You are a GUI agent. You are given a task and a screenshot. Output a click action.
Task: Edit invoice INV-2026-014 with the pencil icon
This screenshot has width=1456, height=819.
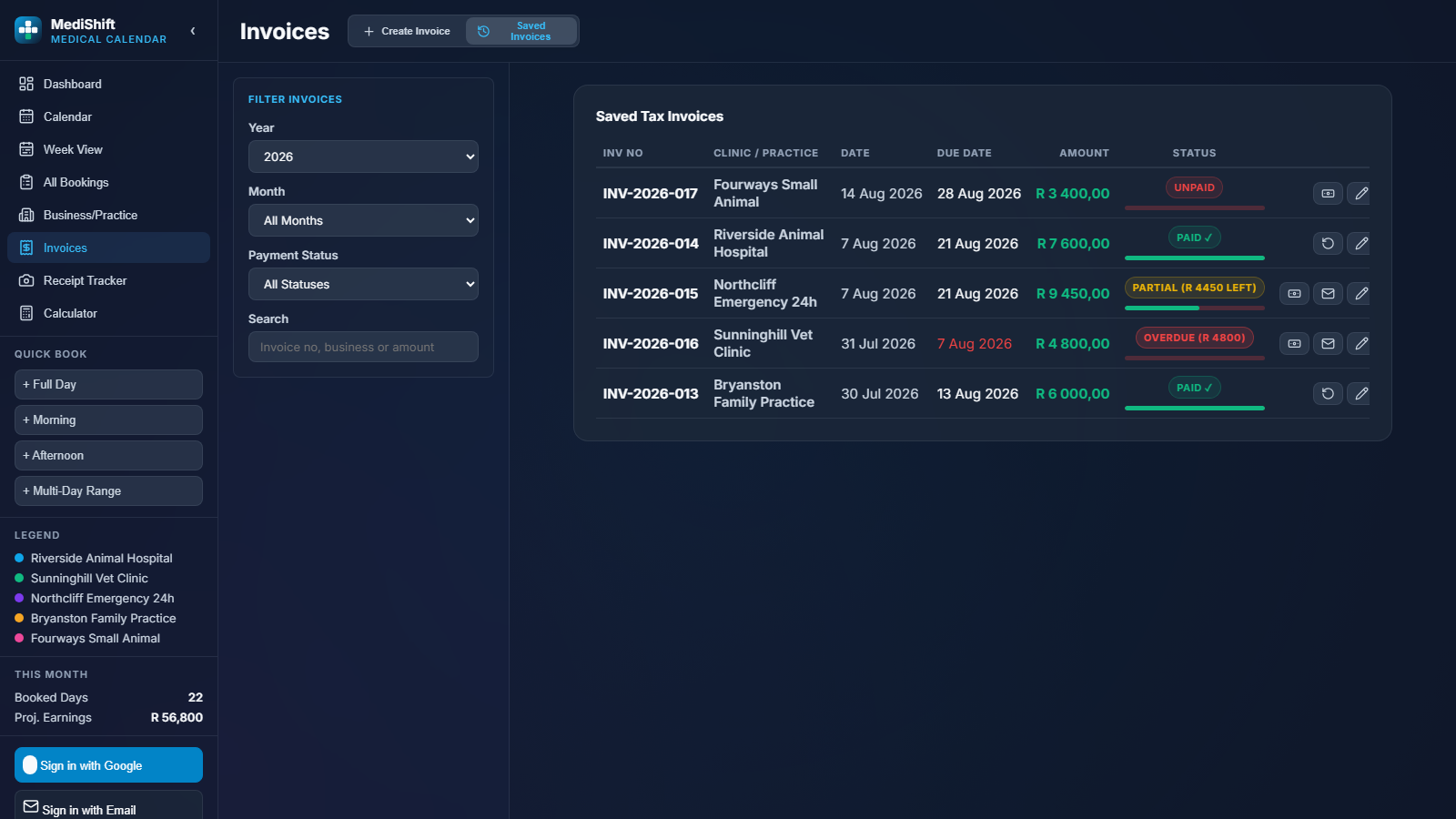point(1360,243)
